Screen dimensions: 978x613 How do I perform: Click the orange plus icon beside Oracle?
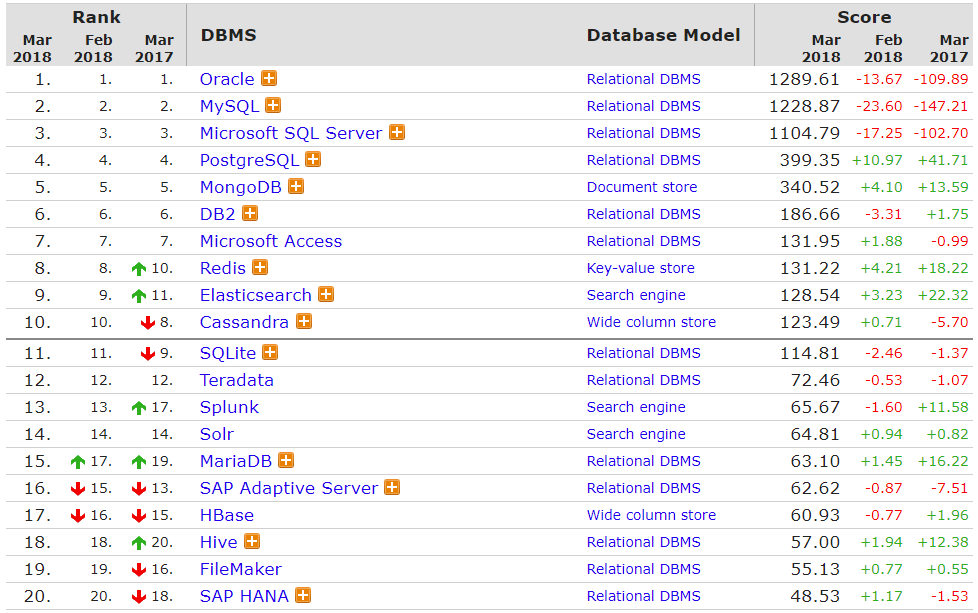269,79
